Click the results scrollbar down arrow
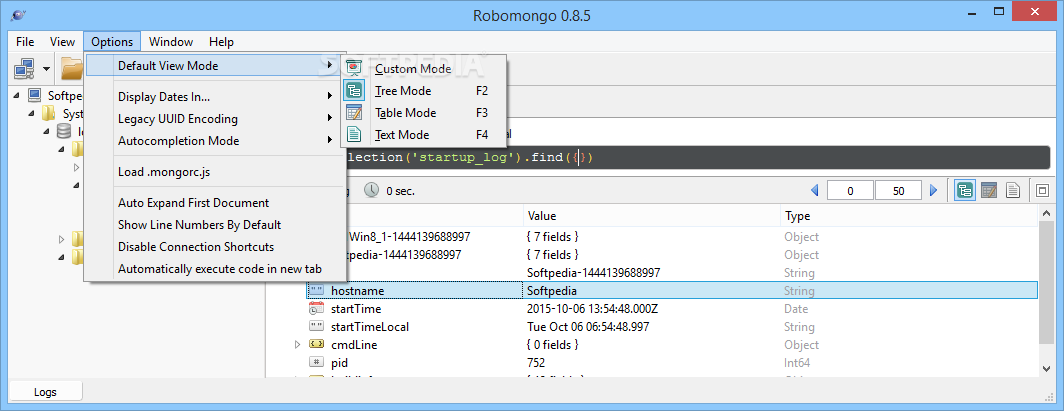The height and width of the screenshot is (411, 1064). tap(1047, 368)
